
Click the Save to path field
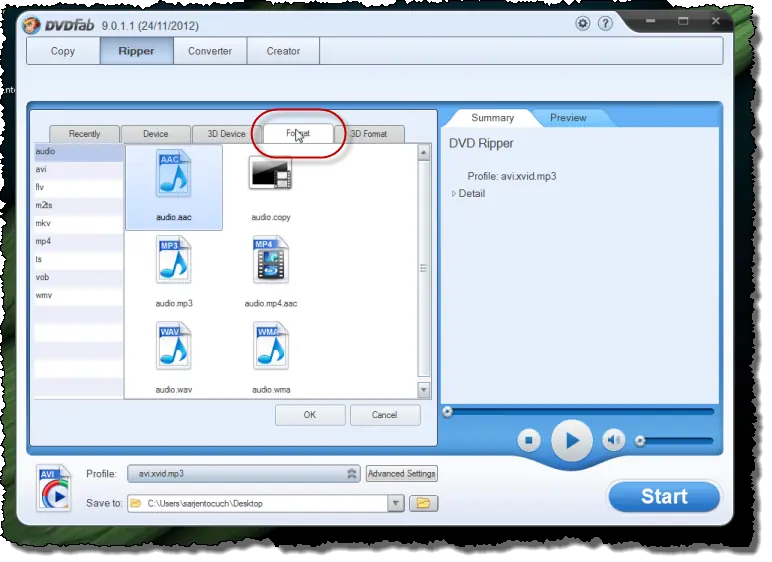[x=257, y=503]
